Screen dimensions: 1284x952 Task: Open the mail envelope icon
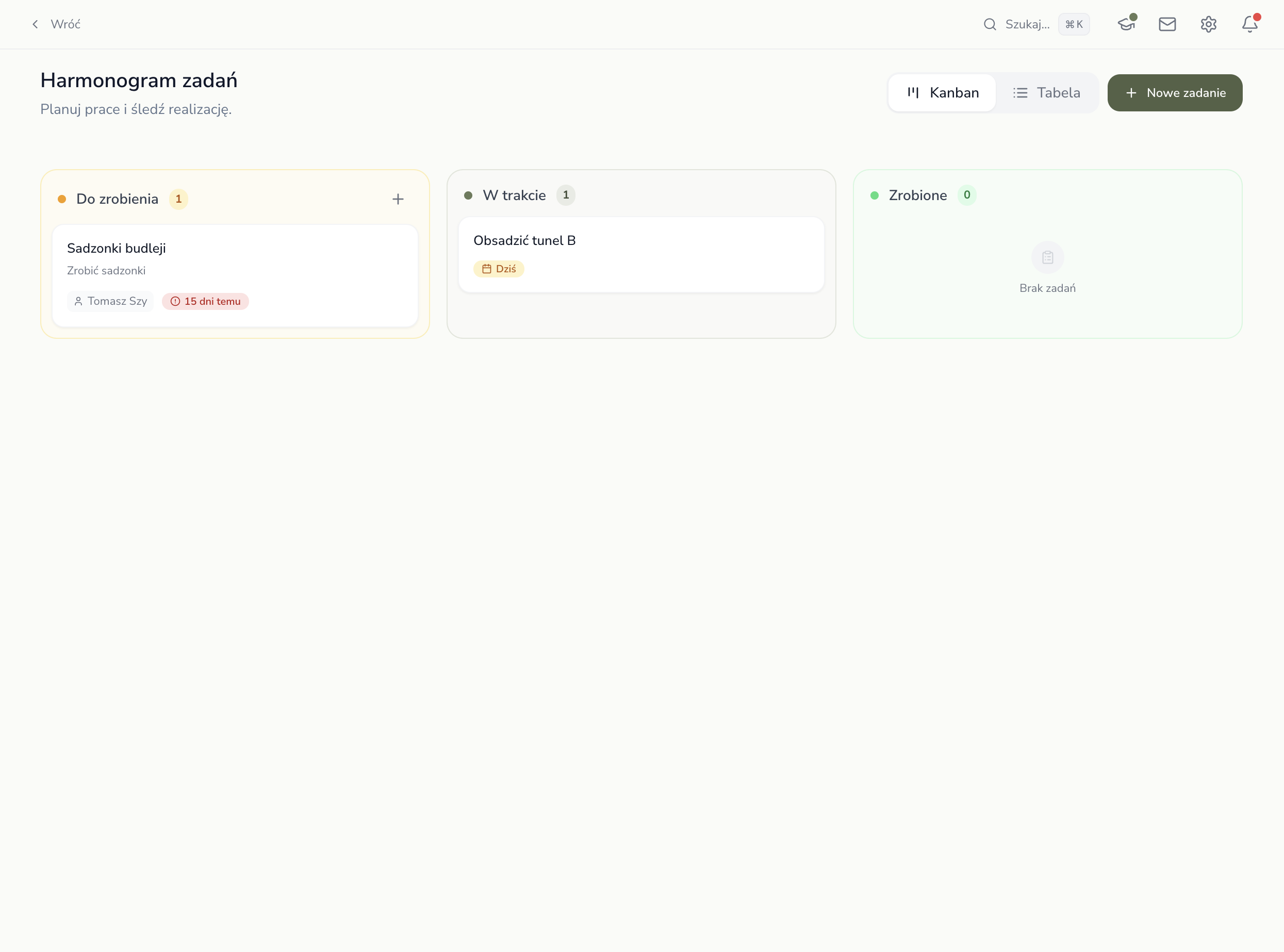[1167, 24]
